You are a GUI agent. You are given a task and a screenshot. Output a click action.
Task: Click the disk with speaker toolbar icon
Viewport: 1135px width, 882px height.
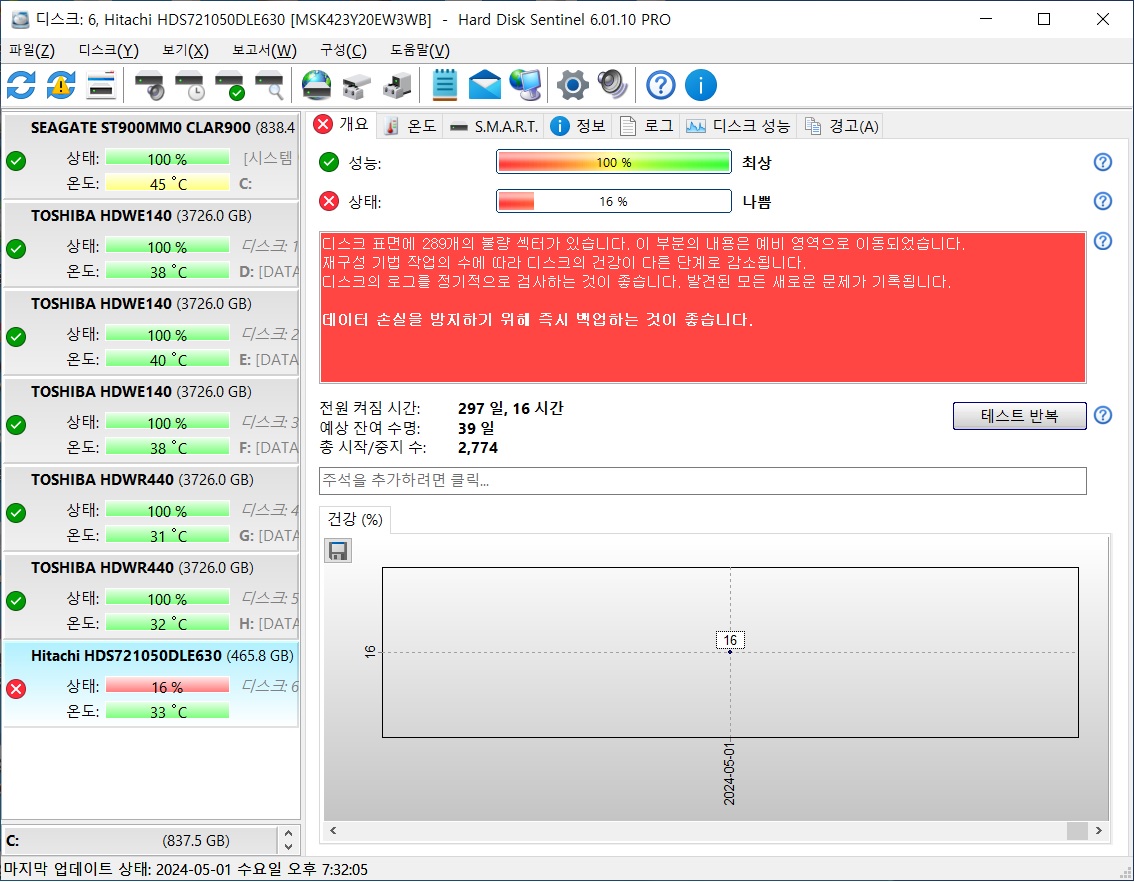(150, 85)
